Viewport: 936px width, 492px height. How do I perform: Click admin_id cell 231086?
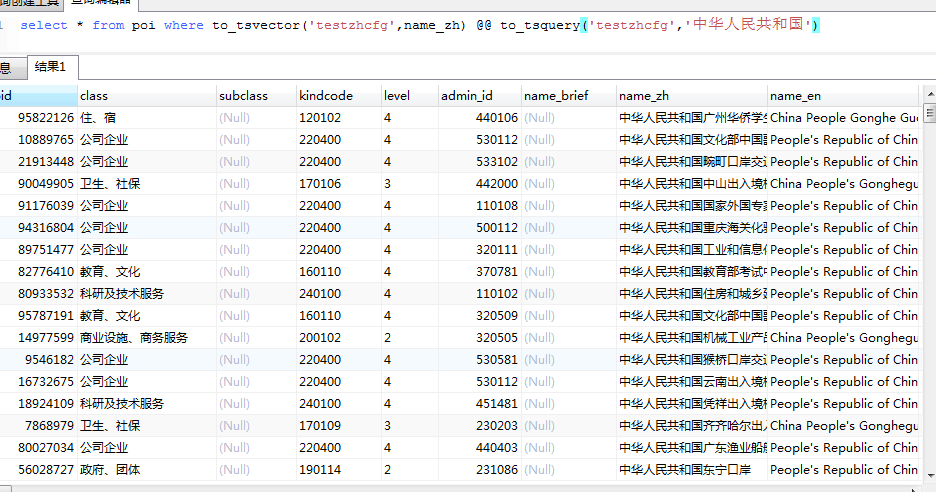tap(479, 470)
